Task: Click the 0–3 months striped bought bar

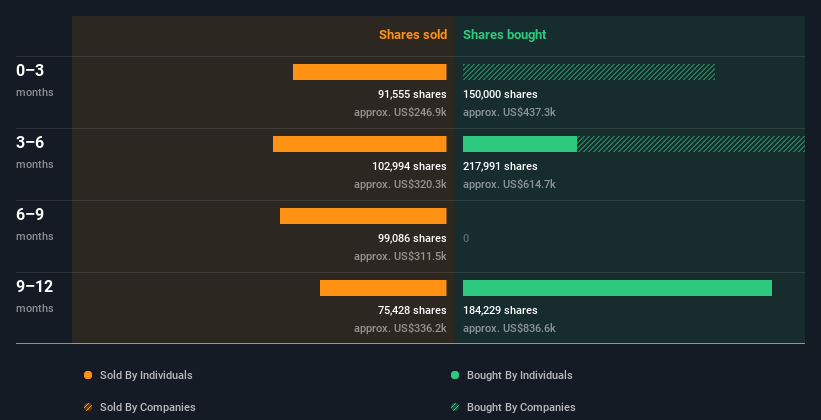Action: [589, 72]
